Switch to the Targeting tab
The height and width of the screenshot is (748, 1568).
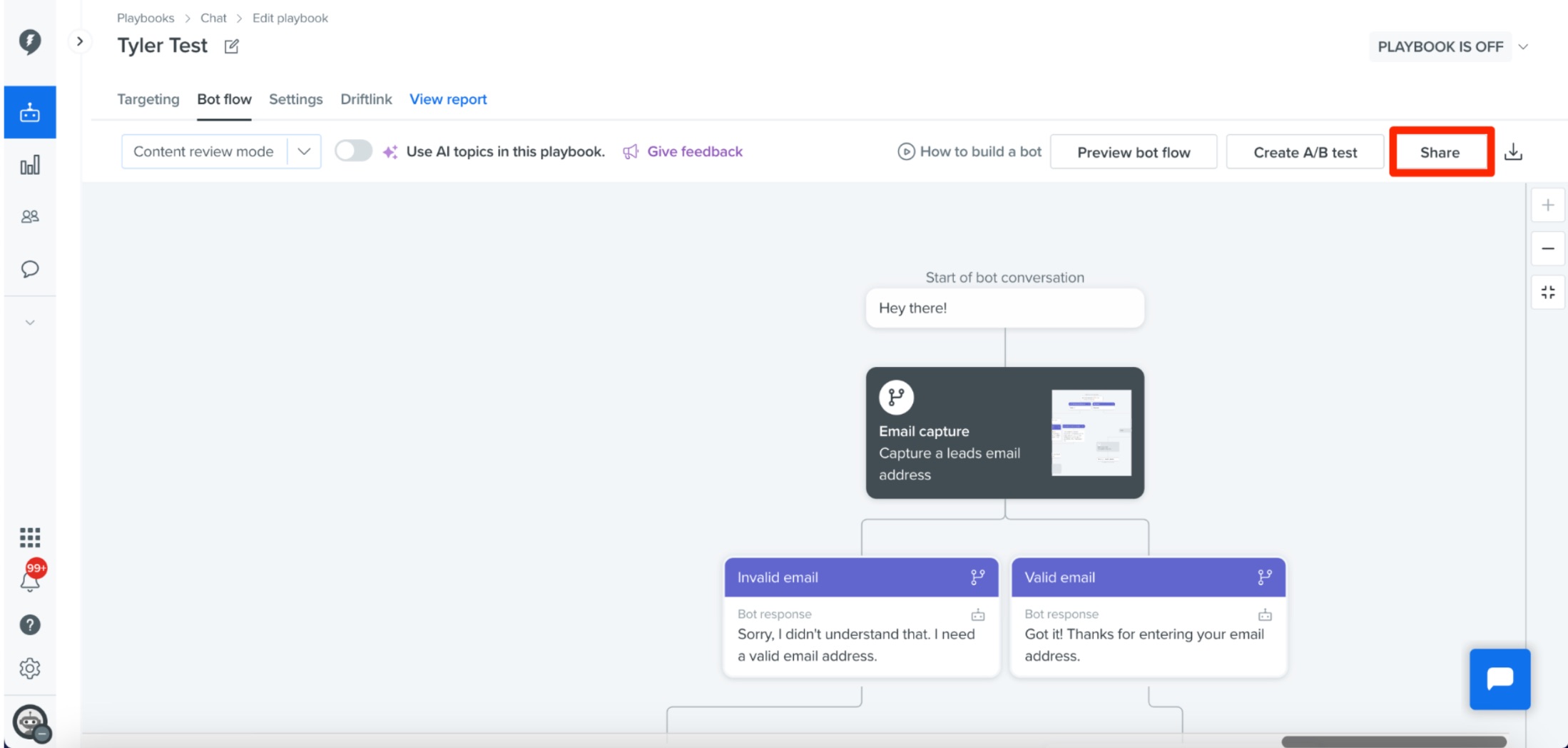(x=148, y=99)
